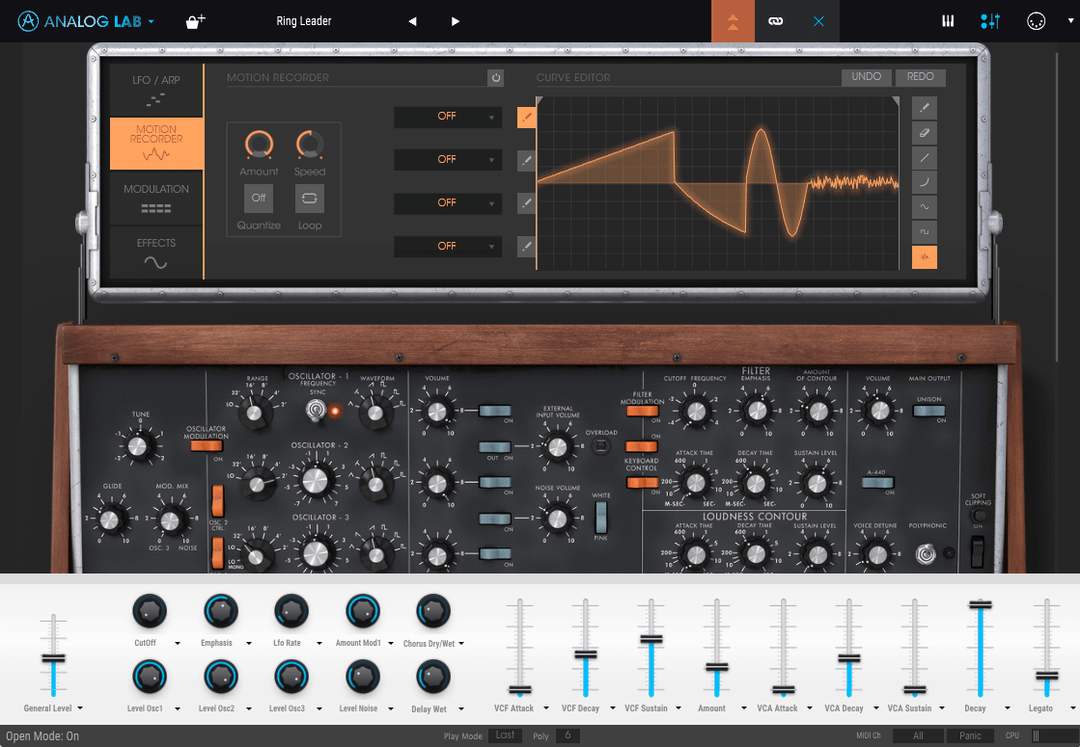Open the third OFF destination dropdown

[x=448, y=203]
